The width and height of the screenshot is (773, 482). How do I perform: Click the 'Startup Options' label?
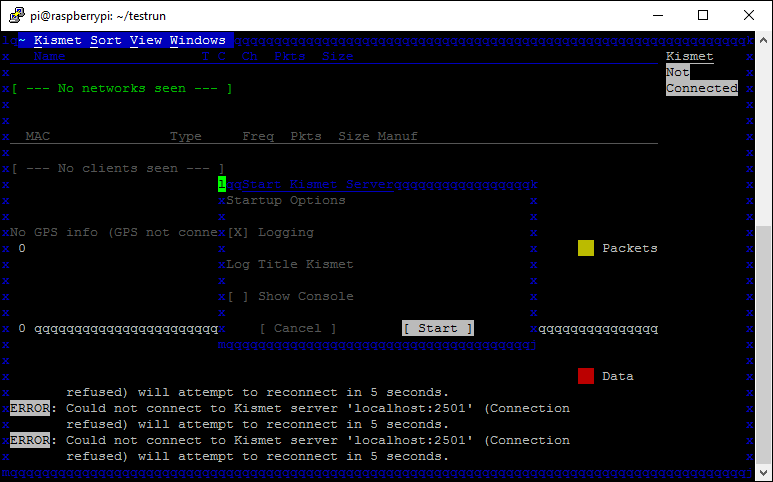pos(286,200)
